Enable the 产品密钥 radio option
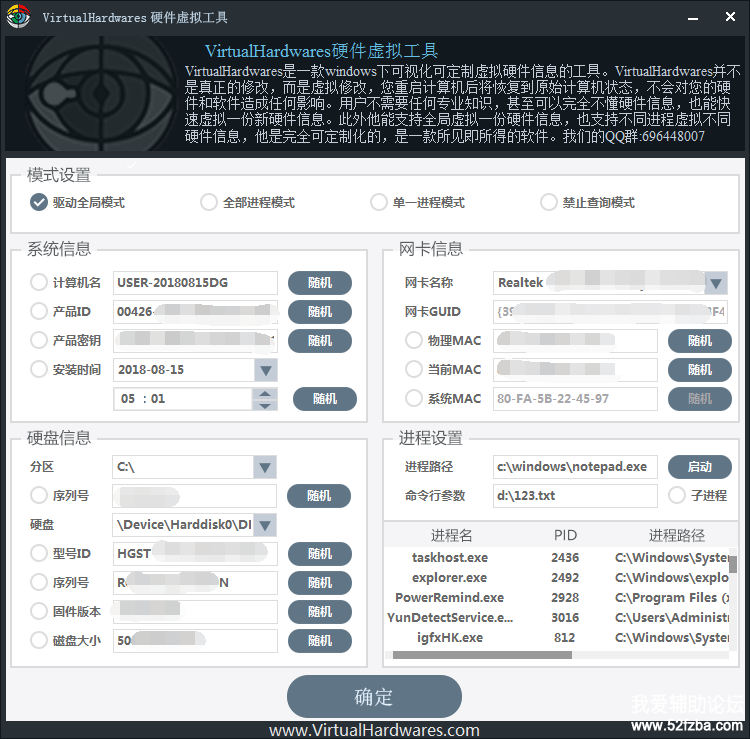This screenshot has width=750, height=739. (x=39, y=341)
